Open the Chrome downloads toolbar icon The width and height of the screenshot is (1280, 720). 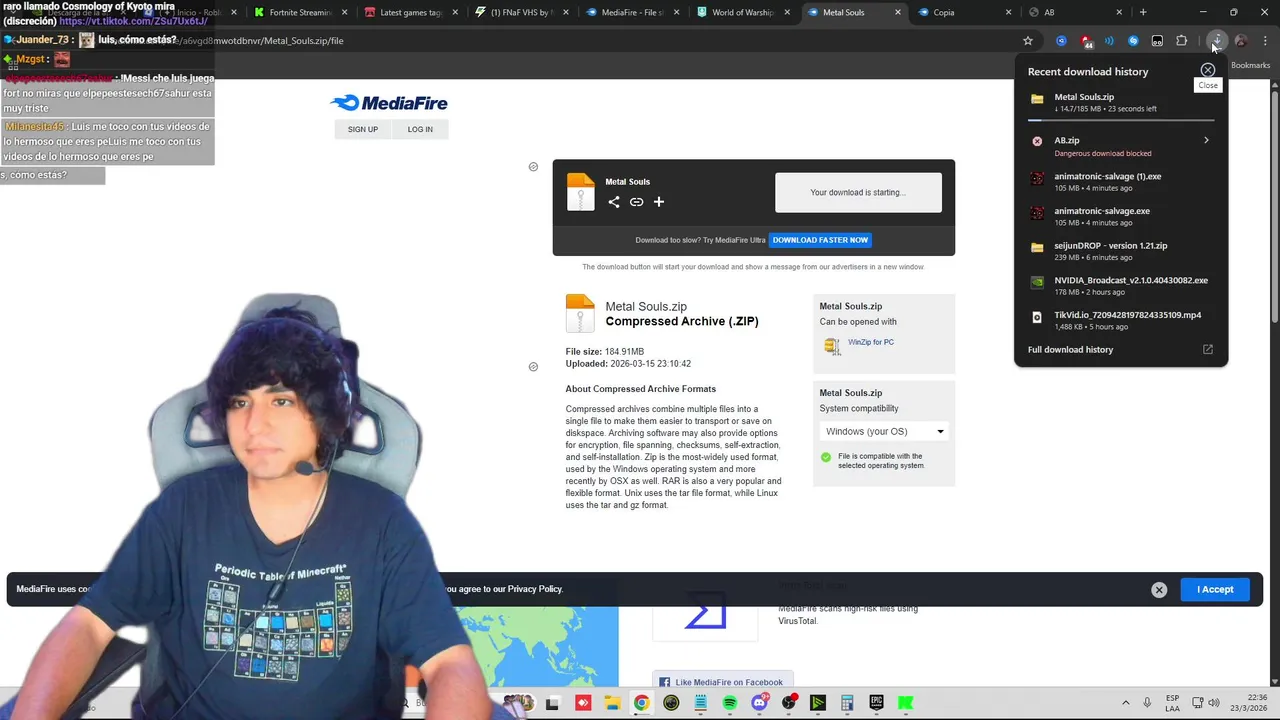click(1216, 41)
